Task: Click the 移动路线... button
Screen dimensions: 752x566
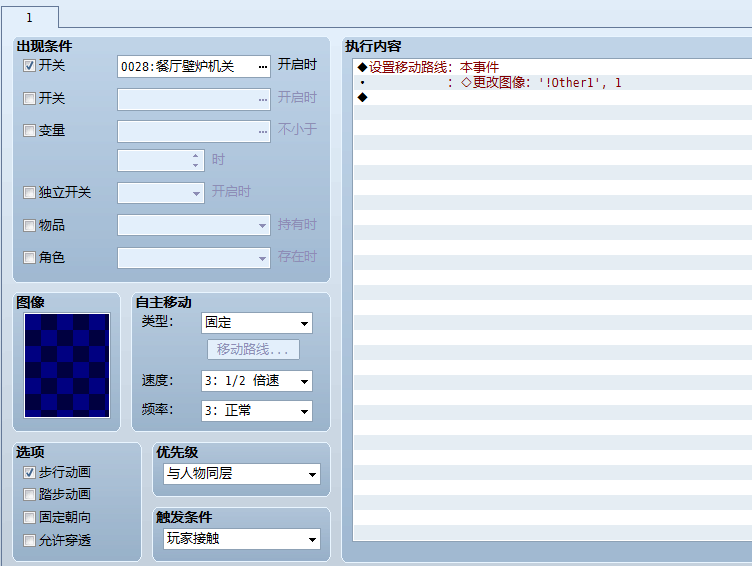Action: coord(253,349)
